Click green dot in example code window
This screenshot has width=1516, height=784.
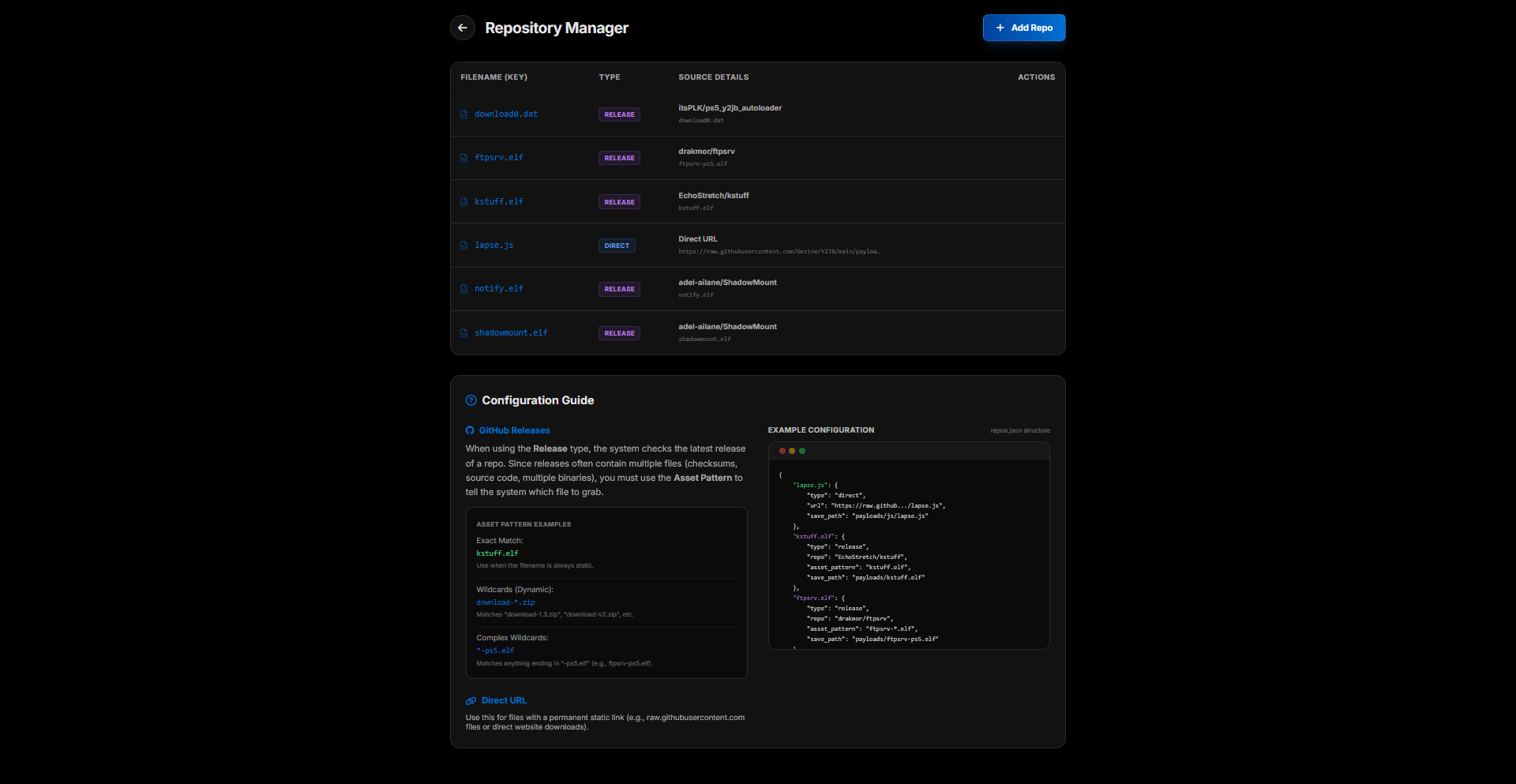point(802,451)
